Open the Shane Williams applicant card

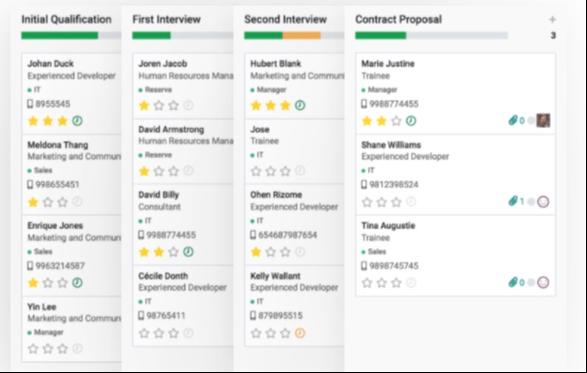(456, 175)
